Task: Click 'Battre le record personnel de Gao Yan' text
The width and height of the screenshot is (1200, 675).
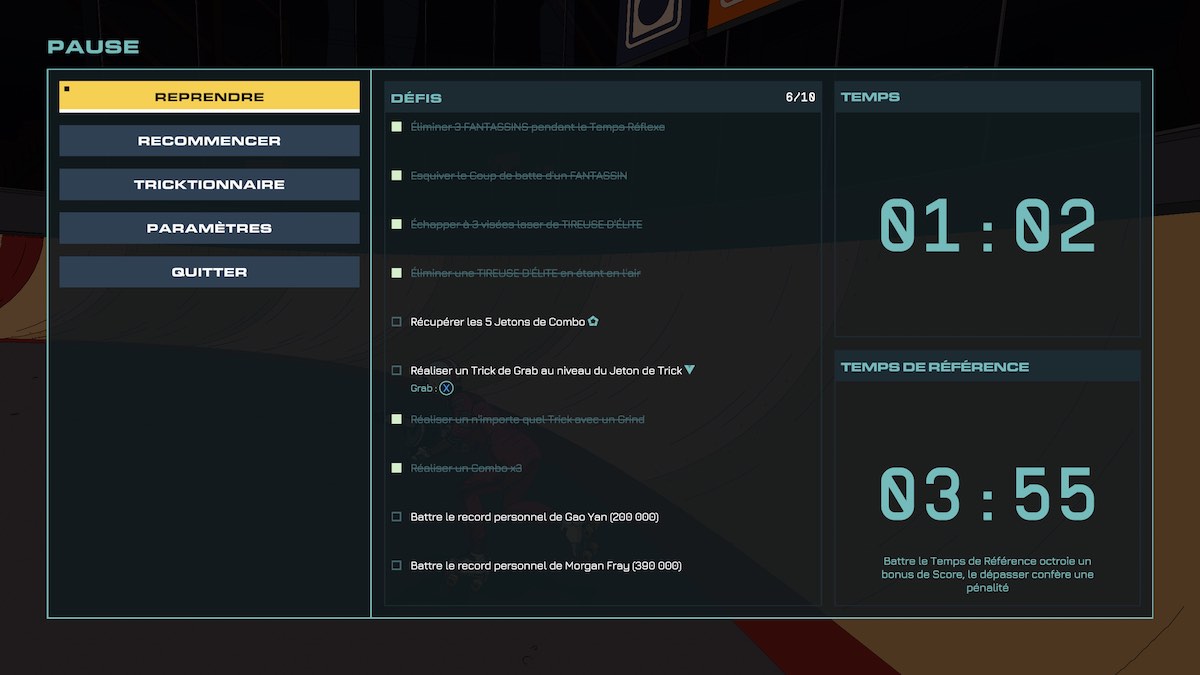Action: coord(534,517)
